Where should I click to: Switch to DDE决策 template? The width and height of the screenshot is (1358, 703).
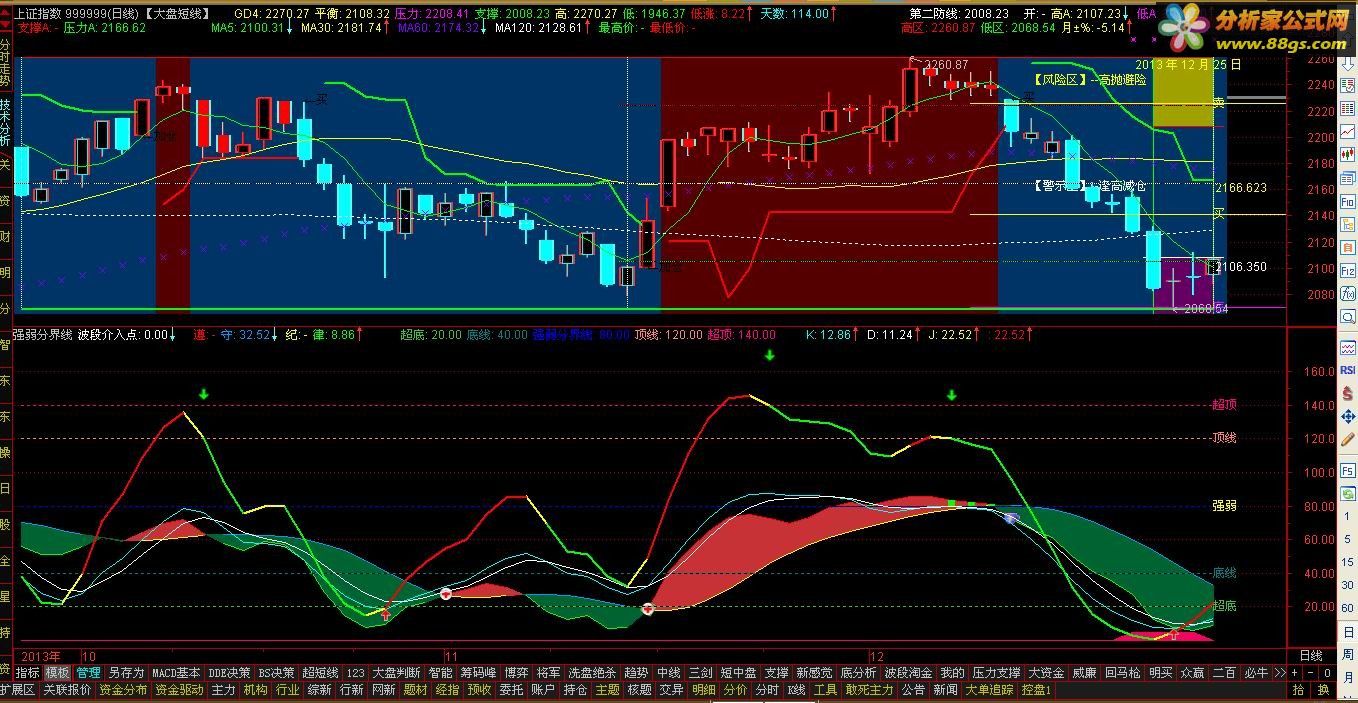(x=229, y=673)
